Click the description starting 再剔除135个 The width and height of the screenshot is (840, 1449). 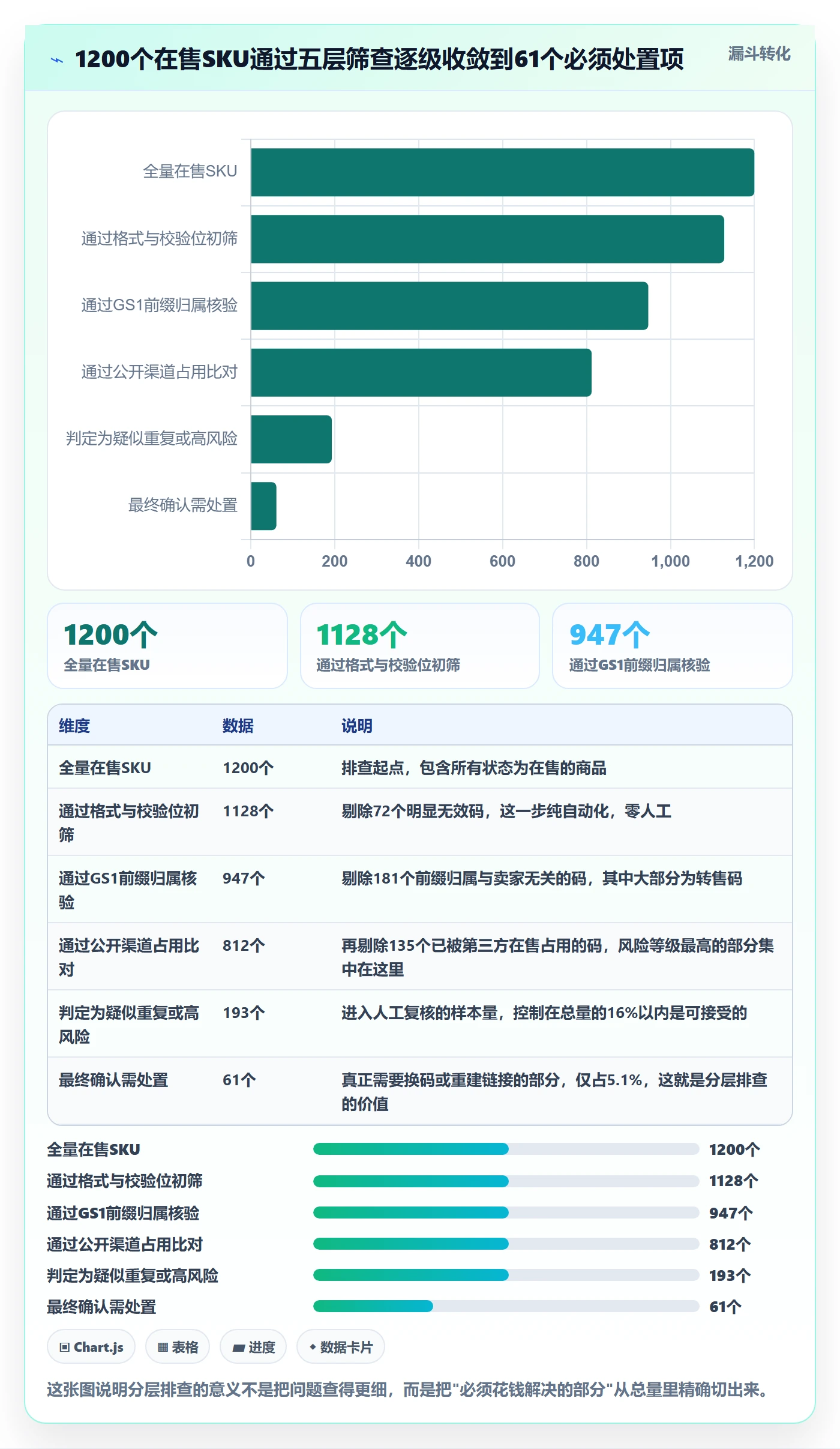point(558,957)
